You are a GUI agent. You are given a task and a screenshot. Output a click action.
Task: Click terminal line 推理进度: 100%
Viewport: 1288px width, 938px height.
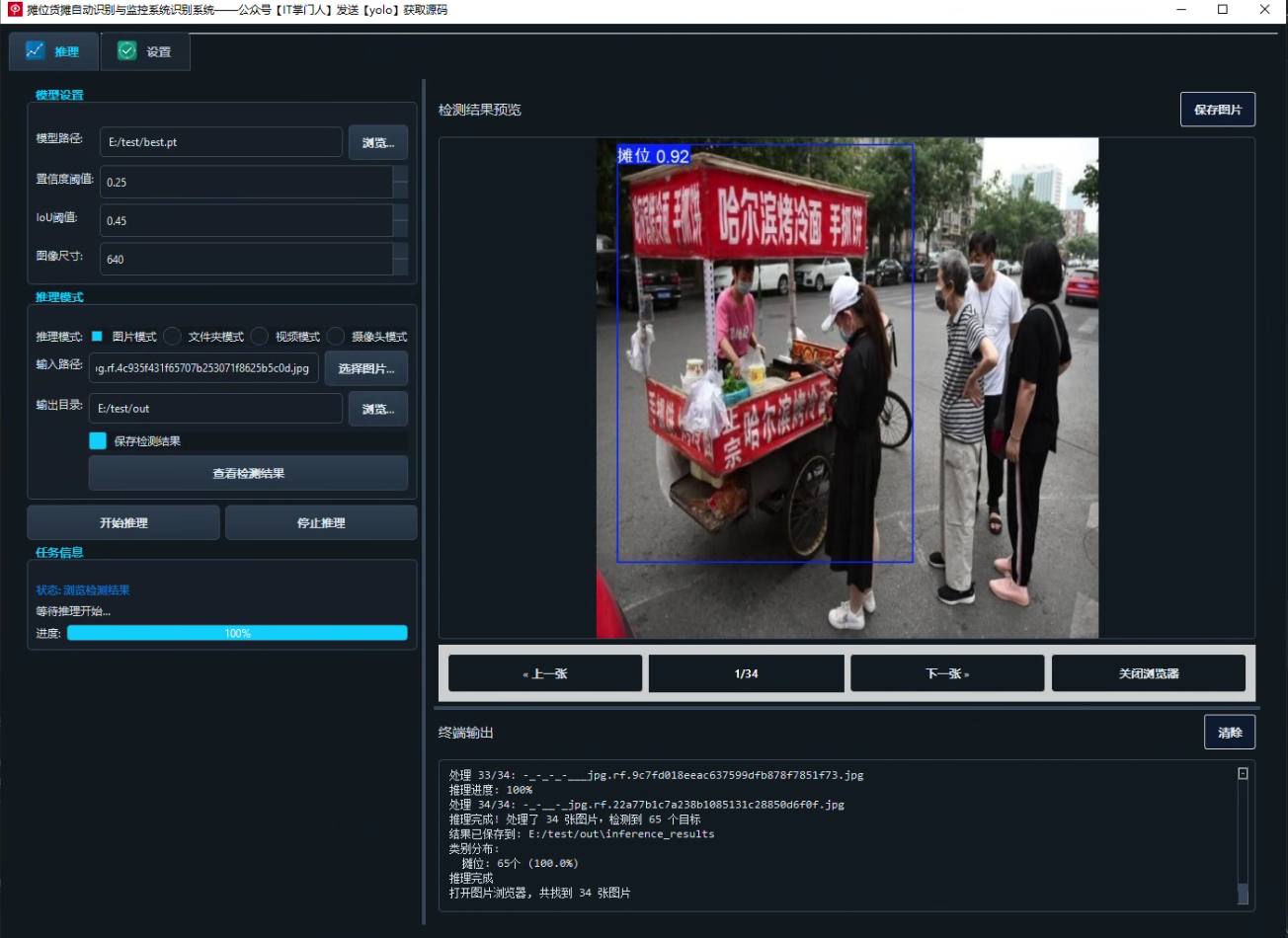tap(491, 790)
